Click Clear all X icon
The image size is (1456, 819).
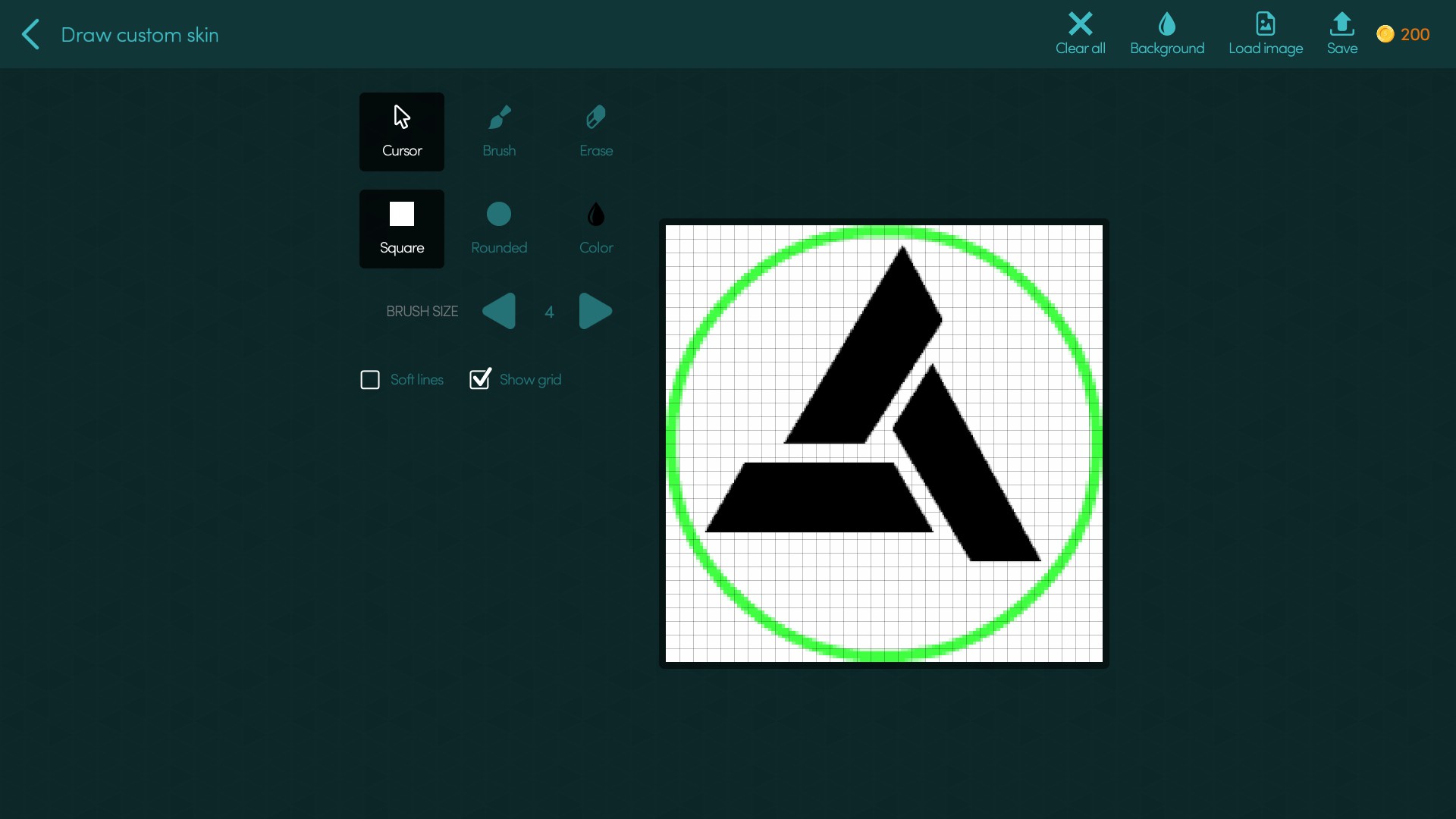[x=1081, y=24]
